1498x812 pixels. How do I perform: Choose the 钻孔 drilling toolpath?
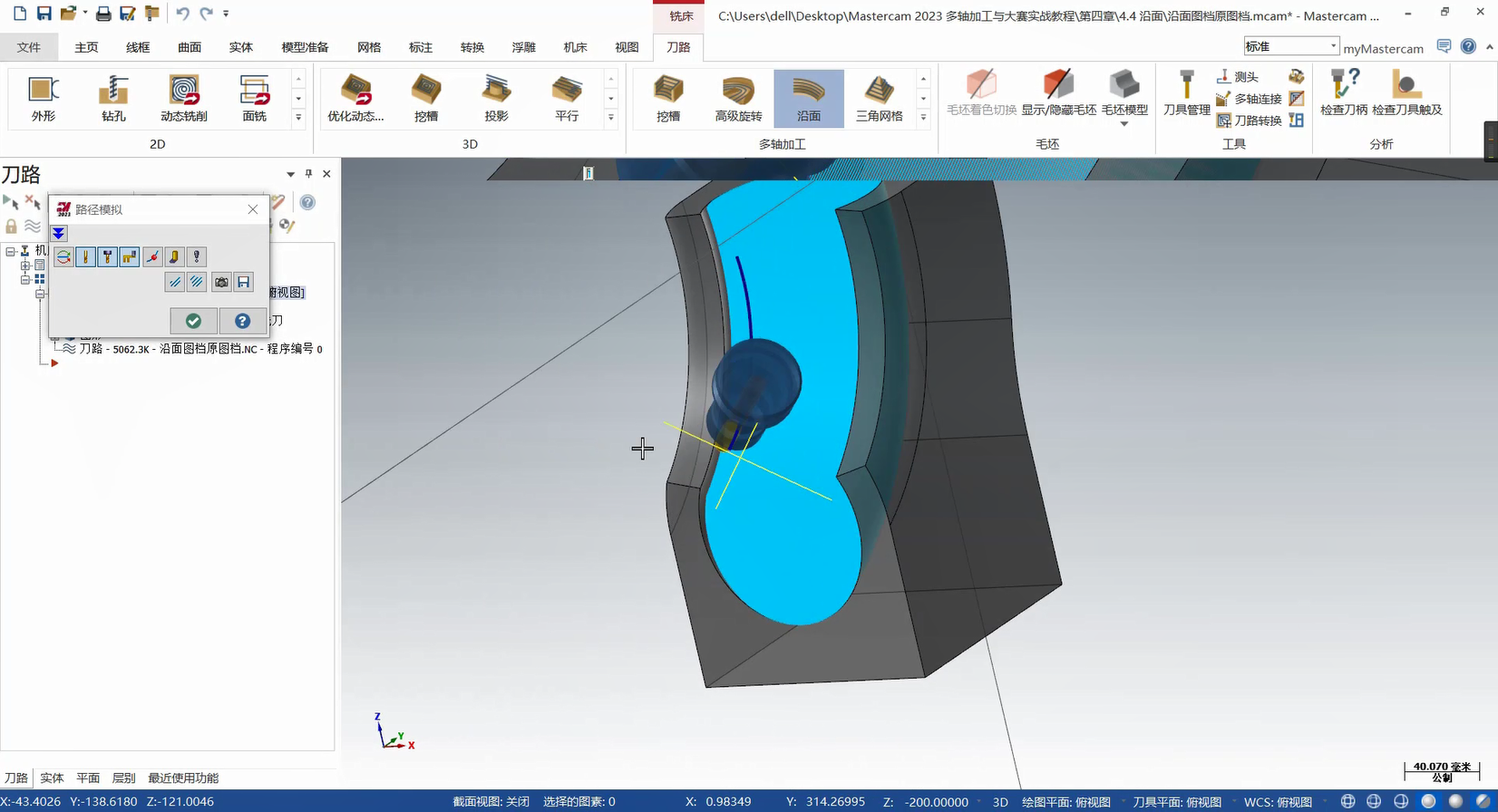coord(113,98)
